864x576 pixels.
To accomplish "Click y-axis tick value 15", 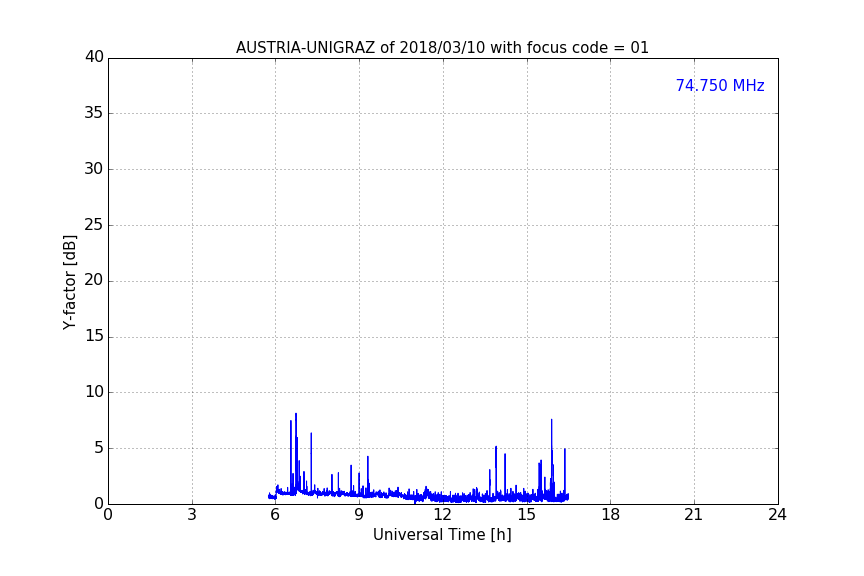I will pos(94,336).
